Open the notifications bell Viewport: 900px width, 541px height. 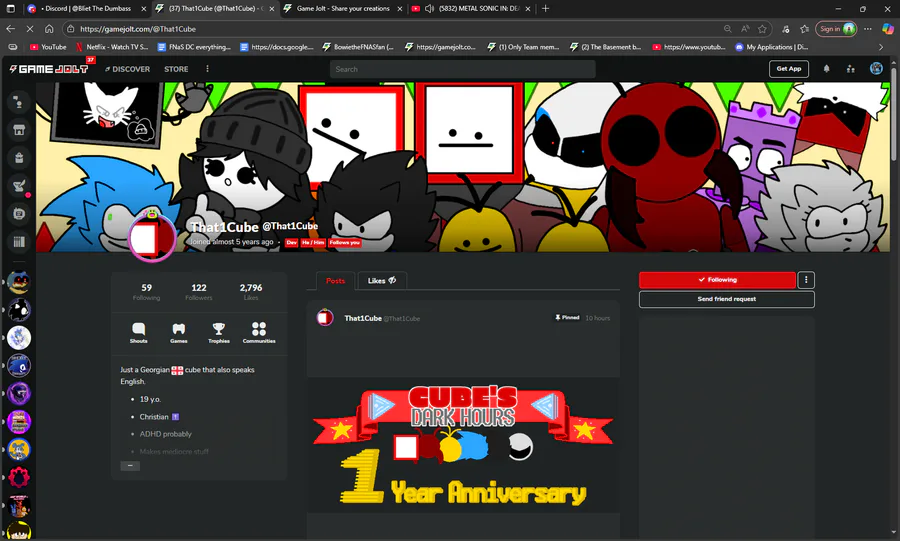point(827,69)
